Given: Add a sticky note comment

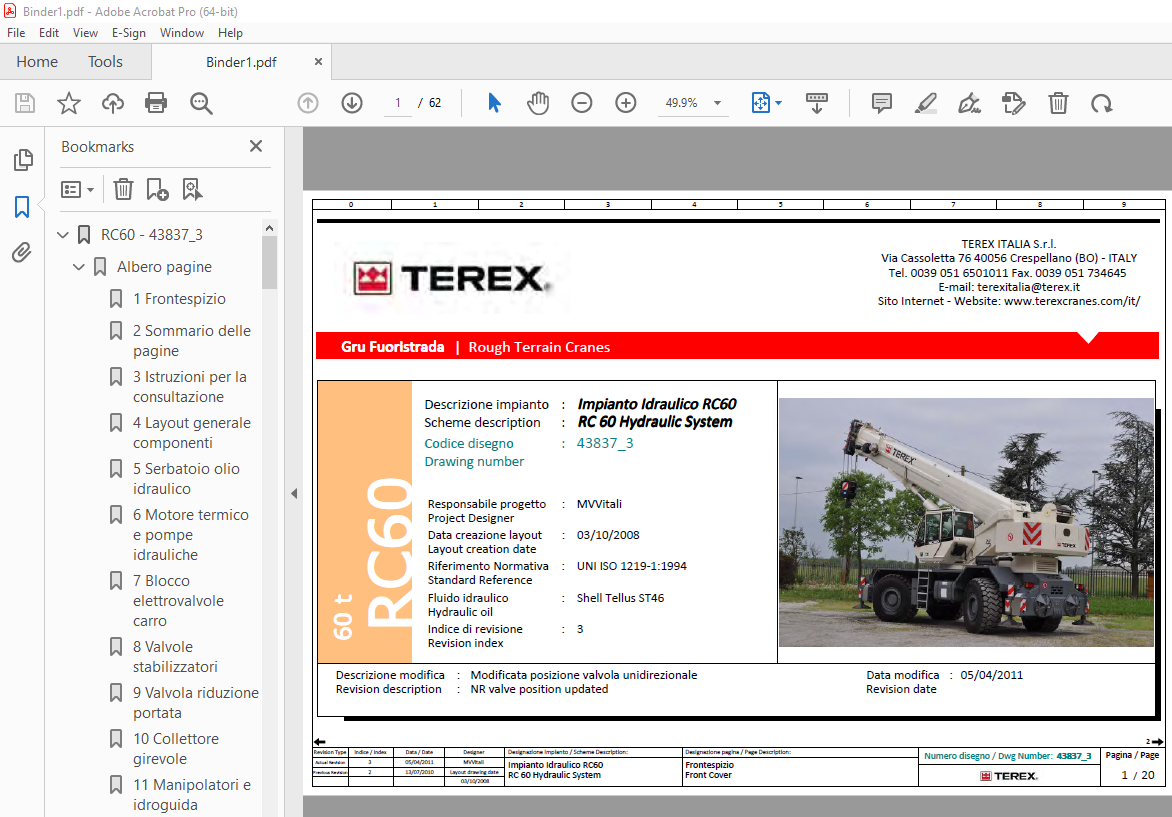Looking at the screenshot, I should tap(882, 102).
